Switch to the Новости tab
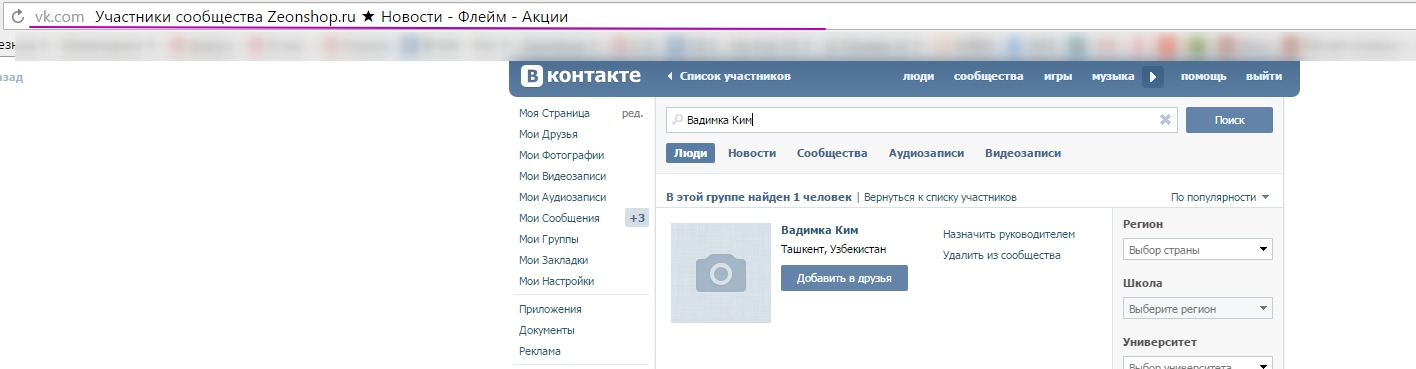Image resolution: width=1416 pixels, height=369 pixels. pyautogui.click(x=752, y=153)
